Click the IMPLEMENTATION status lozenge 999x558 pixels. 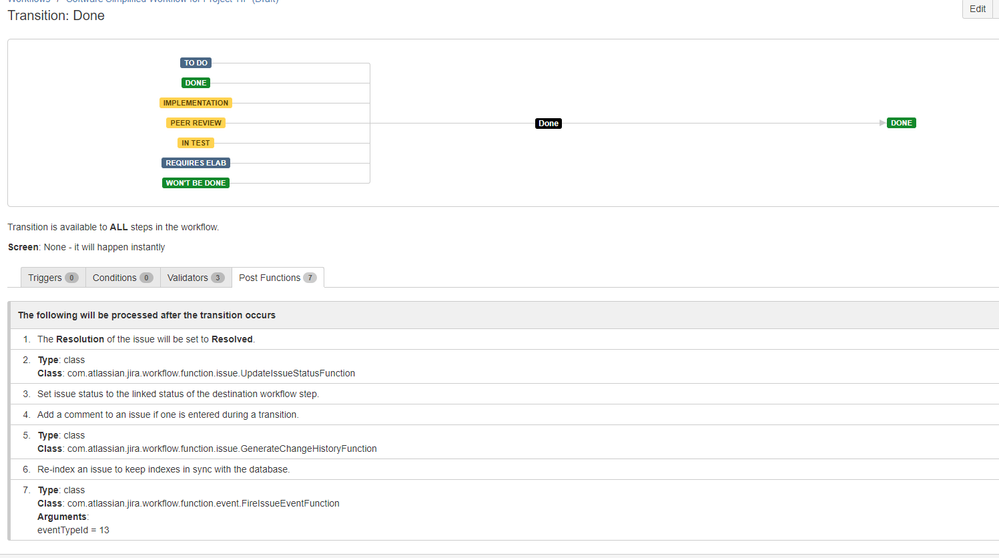click(x=196, y=103)
